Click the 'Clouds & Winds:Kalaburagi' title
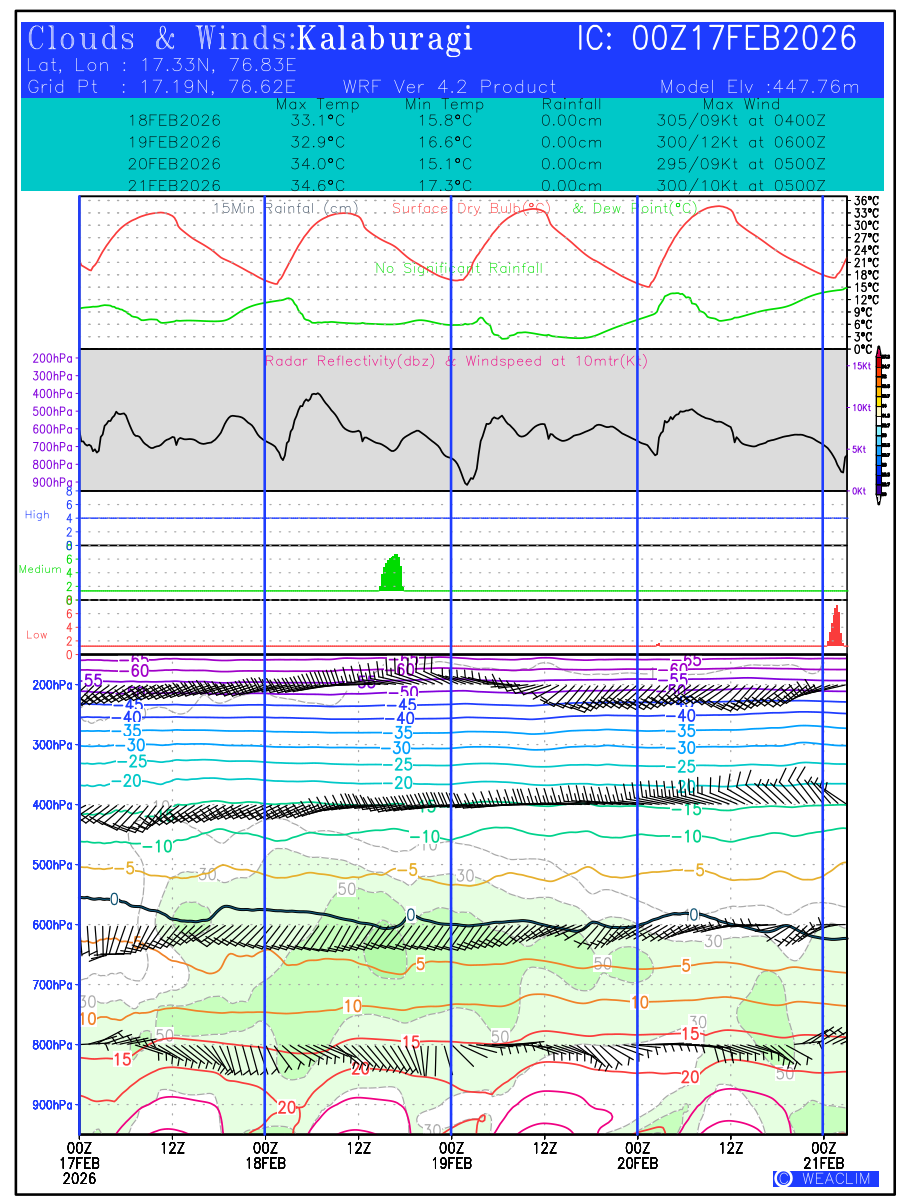 pos(250,39)
